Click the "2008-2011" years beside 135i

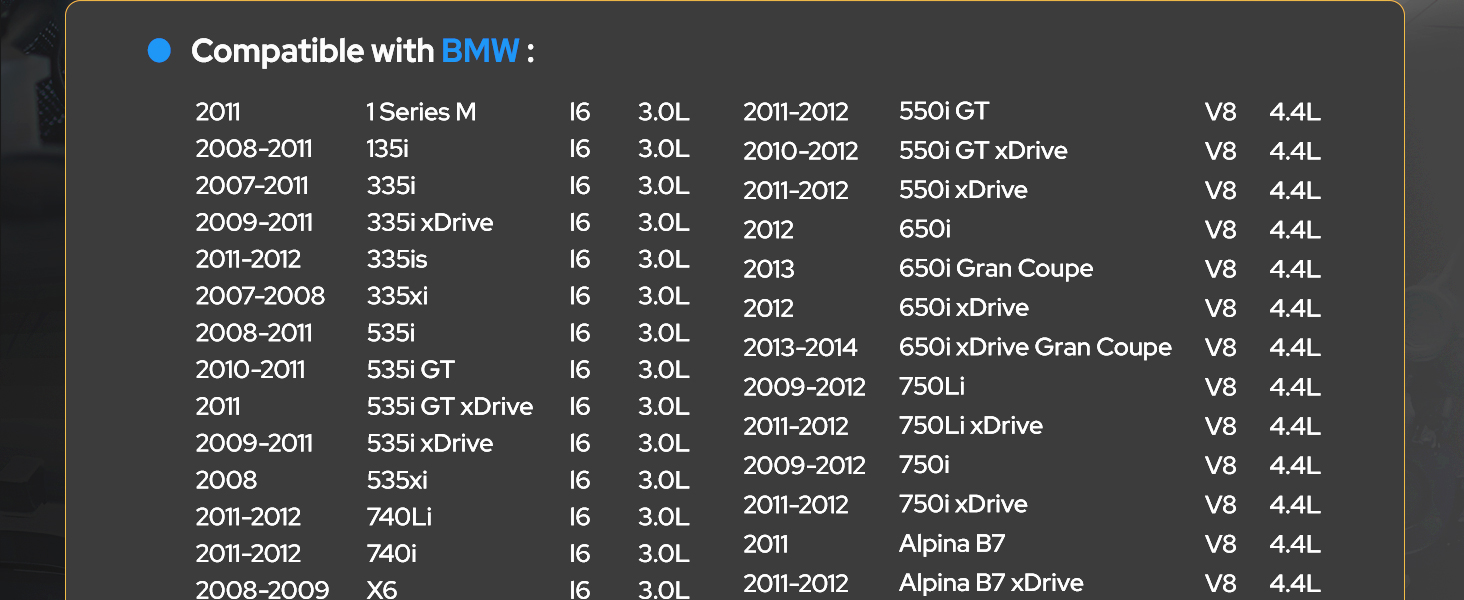pos(254,149)
